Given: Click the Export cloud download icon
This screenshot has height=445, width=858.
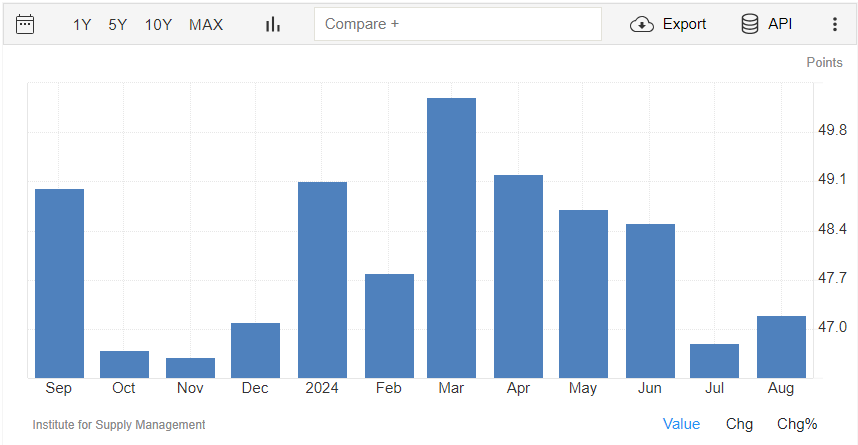Looking at the screenshot, I should coord(642,24).
